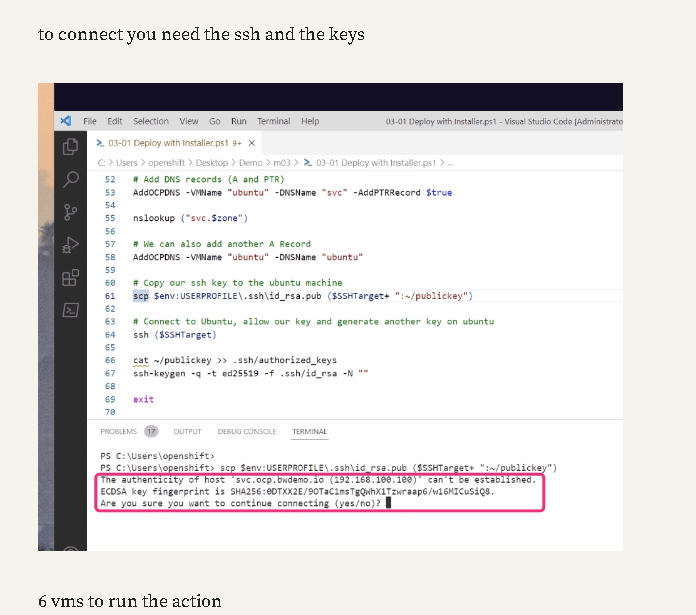Viewport: 696px width, 615px height.
Task: Open the PowerShell panel icon in activity bar
Action: click(71, 310)
